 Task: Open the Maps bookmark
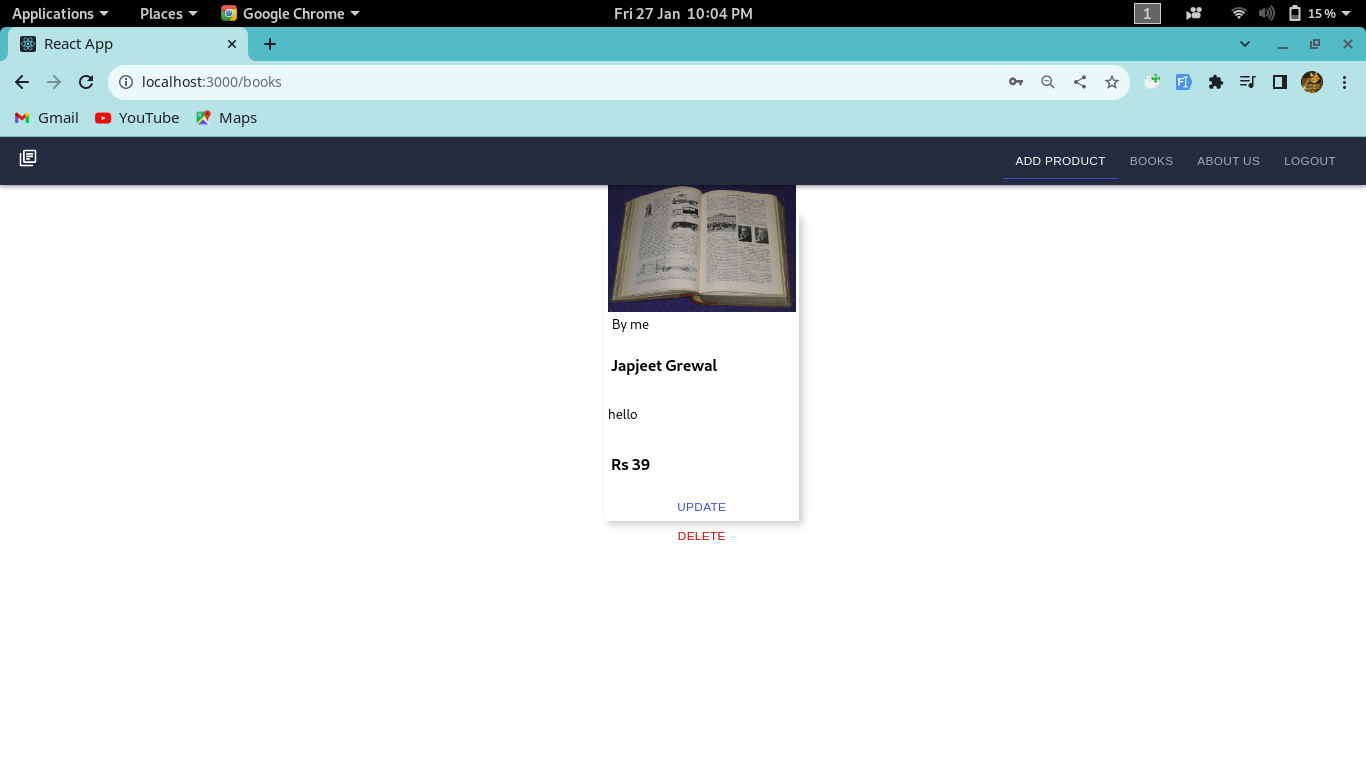click(x=227, y=118)
